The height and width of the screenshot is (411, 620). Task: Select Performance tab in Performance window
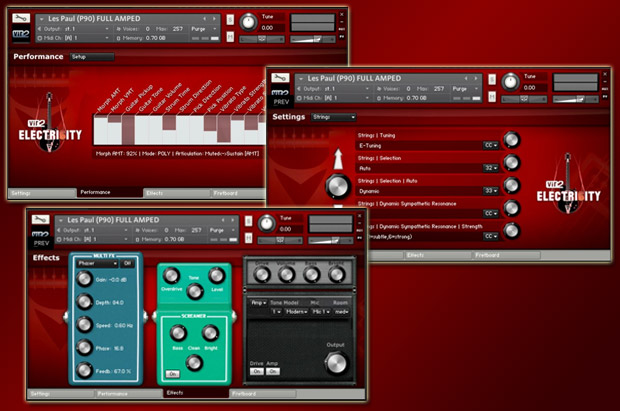(110, 192)
